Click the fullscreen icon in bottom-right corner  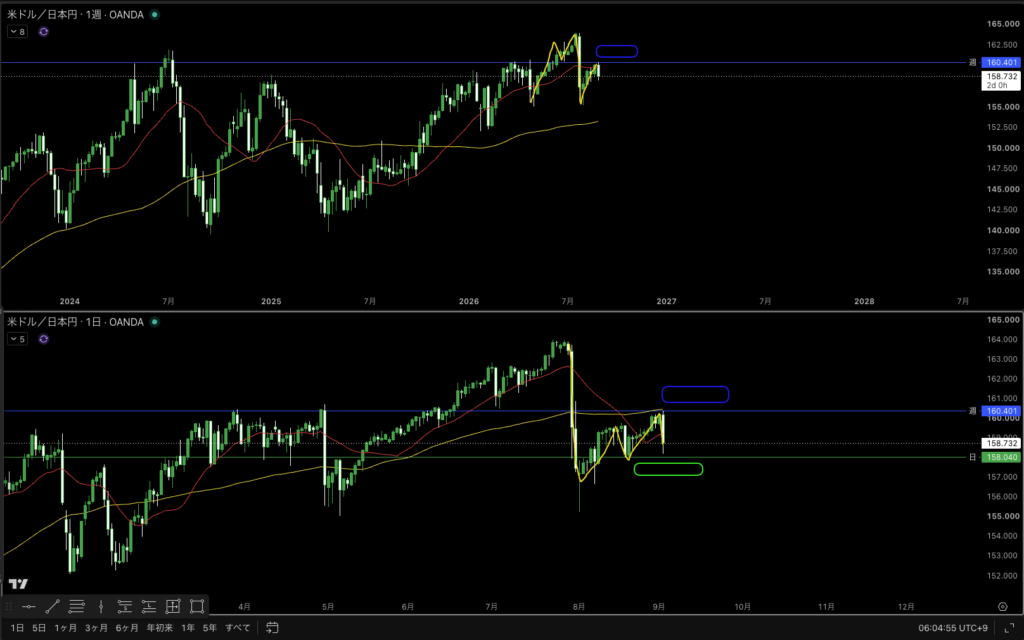point(1008,628)
